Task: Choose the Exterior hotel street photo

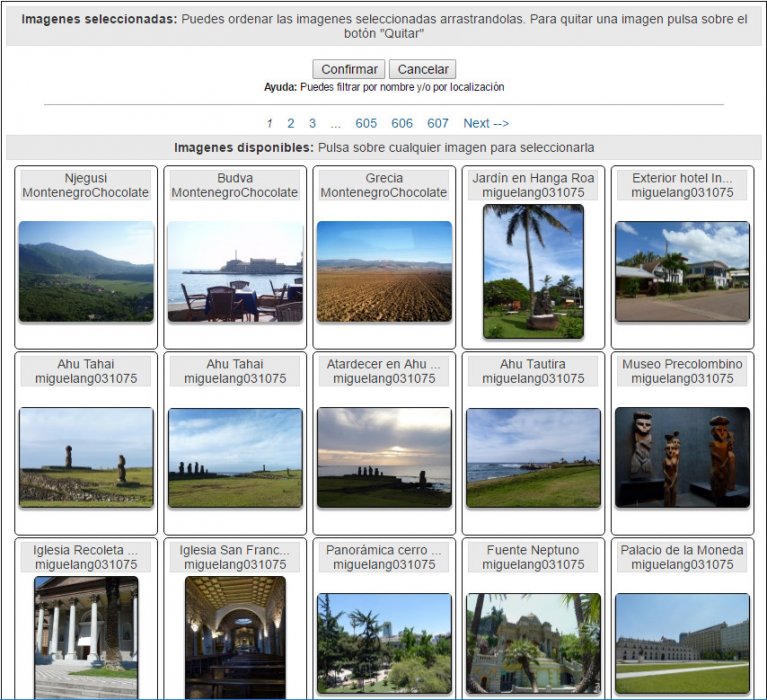Action: click(x=682, y=271)
